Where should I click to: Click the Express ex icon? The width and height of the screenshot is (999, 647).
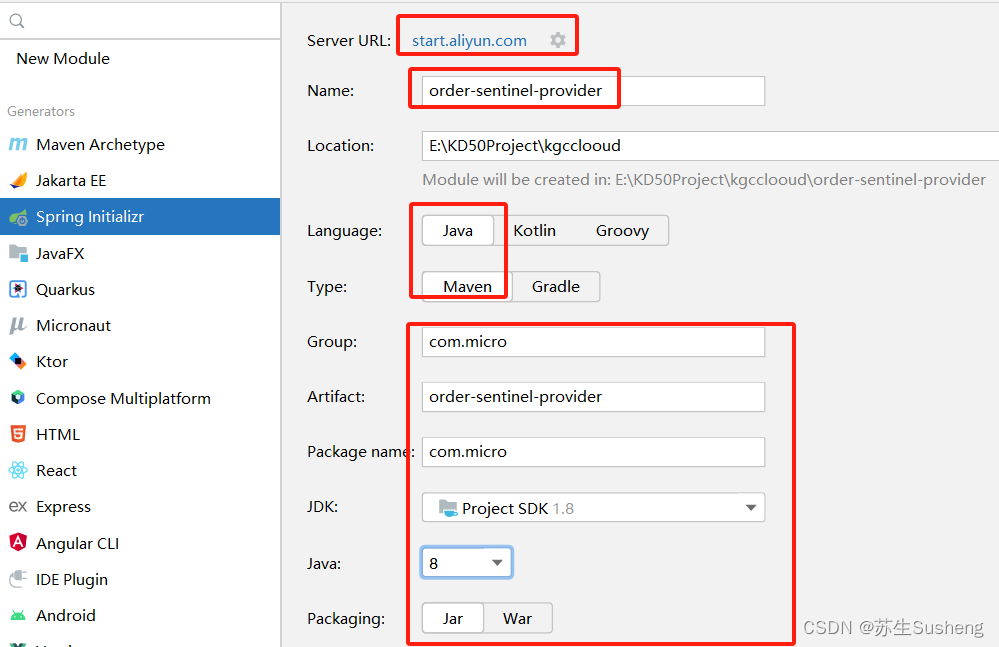tap(18, 506)
